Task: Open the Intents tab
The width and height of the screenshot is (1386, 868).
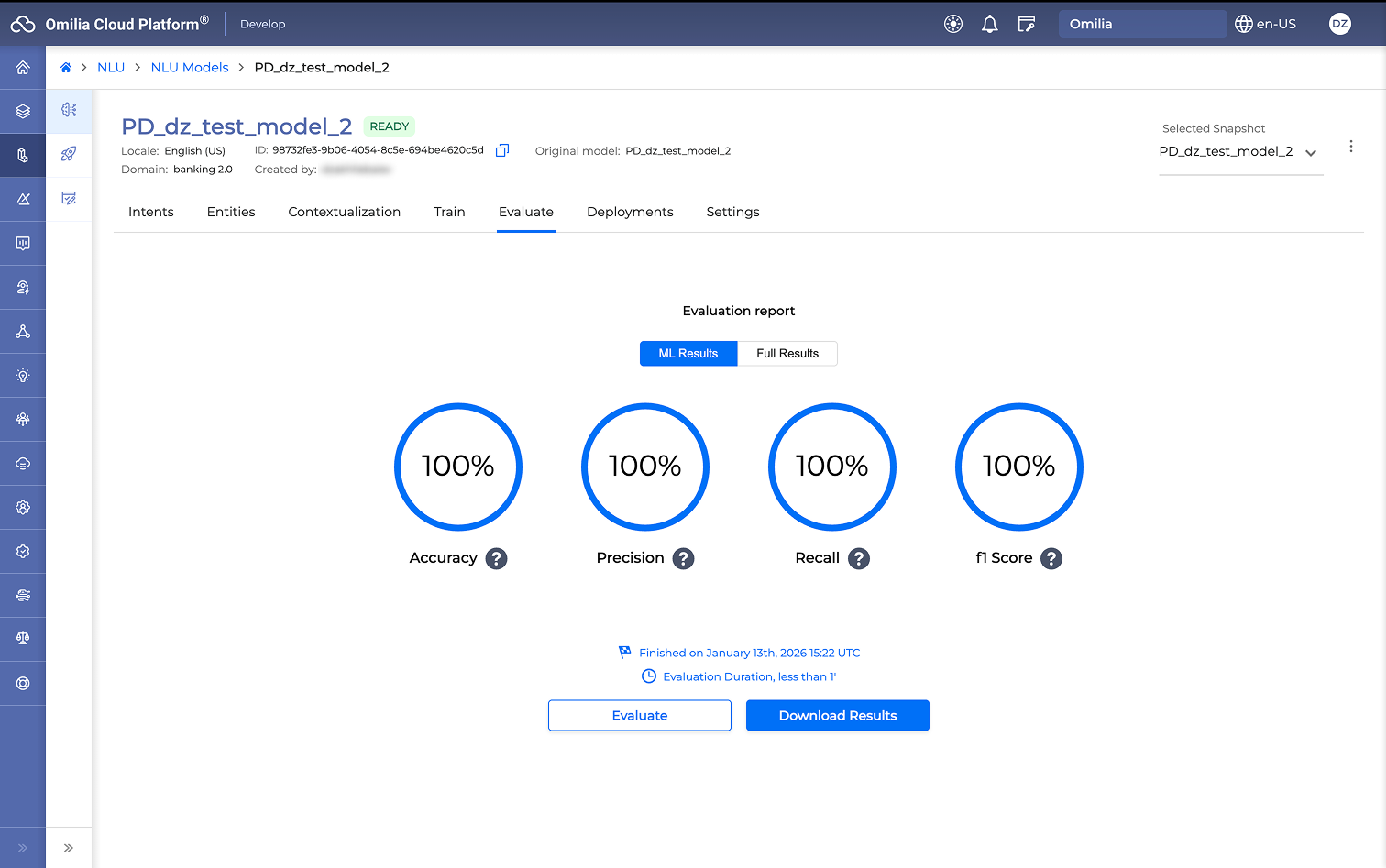Action: 151,212
